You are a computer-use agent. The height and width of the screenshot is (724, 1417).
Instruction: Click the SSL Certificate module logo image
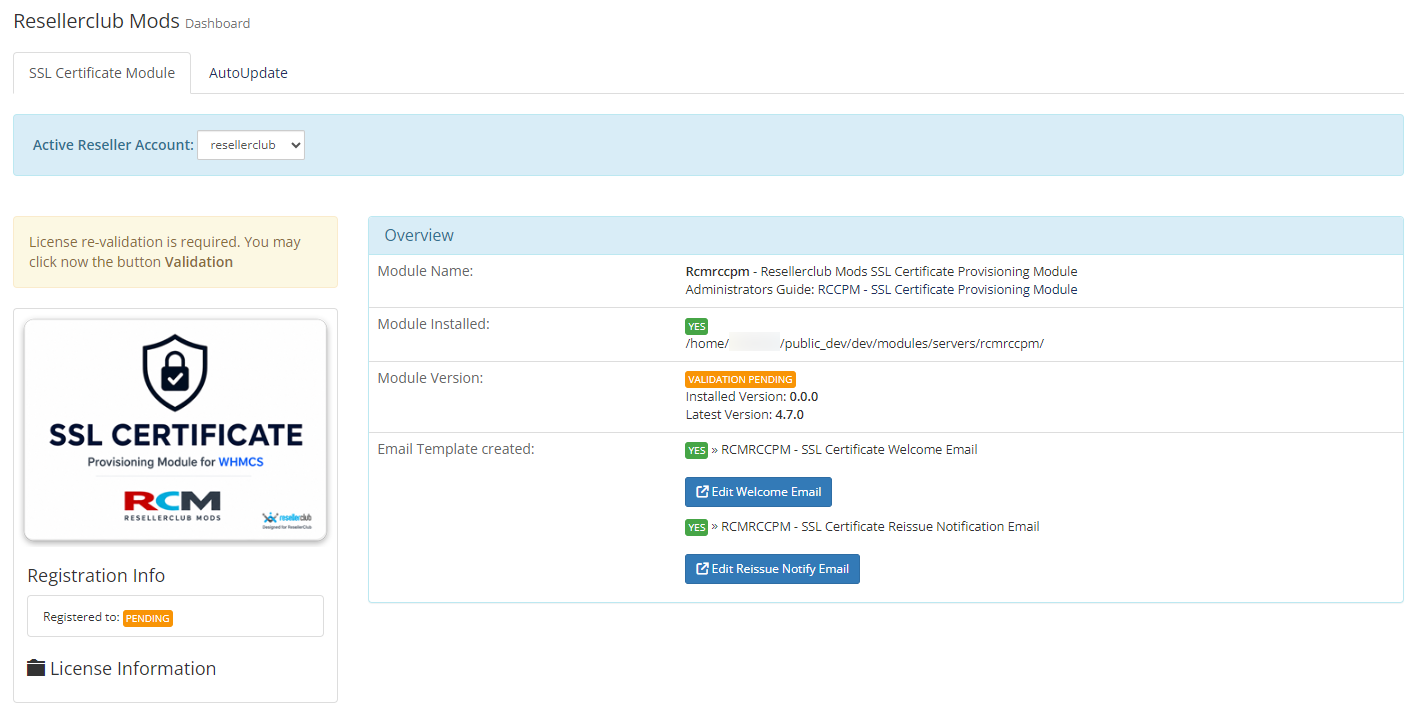[175, 430]
